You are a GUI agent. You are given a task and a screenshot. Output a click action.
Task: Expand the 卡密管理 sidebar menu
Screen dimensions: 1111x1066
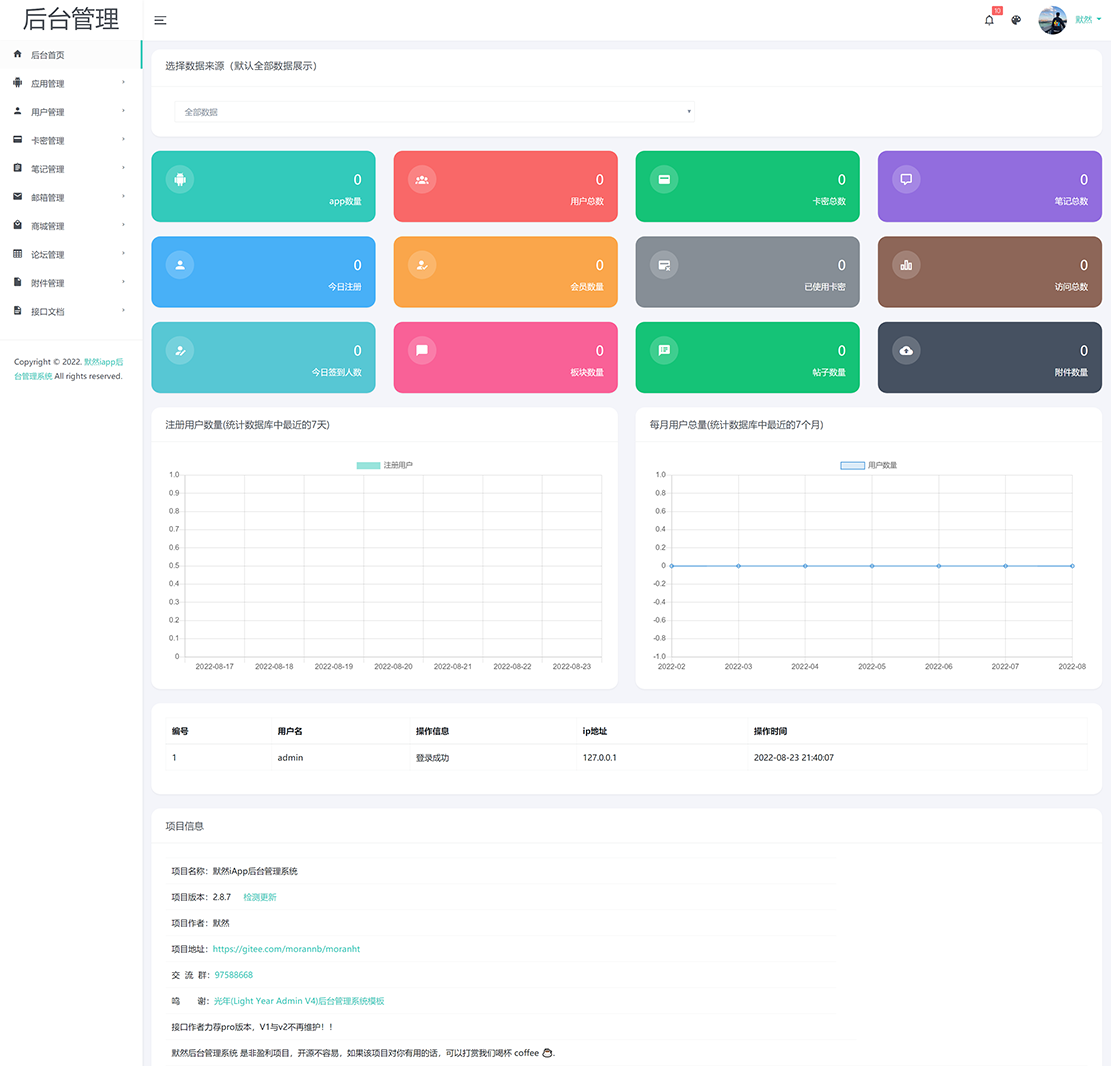(x=70, y=140)
